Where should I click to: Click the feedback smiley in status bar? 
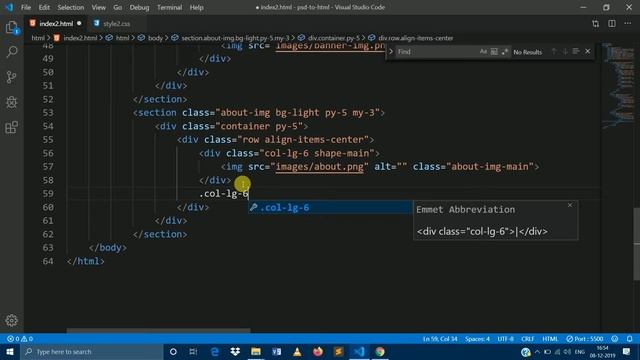pyautogui.click(x=615, y=339)
